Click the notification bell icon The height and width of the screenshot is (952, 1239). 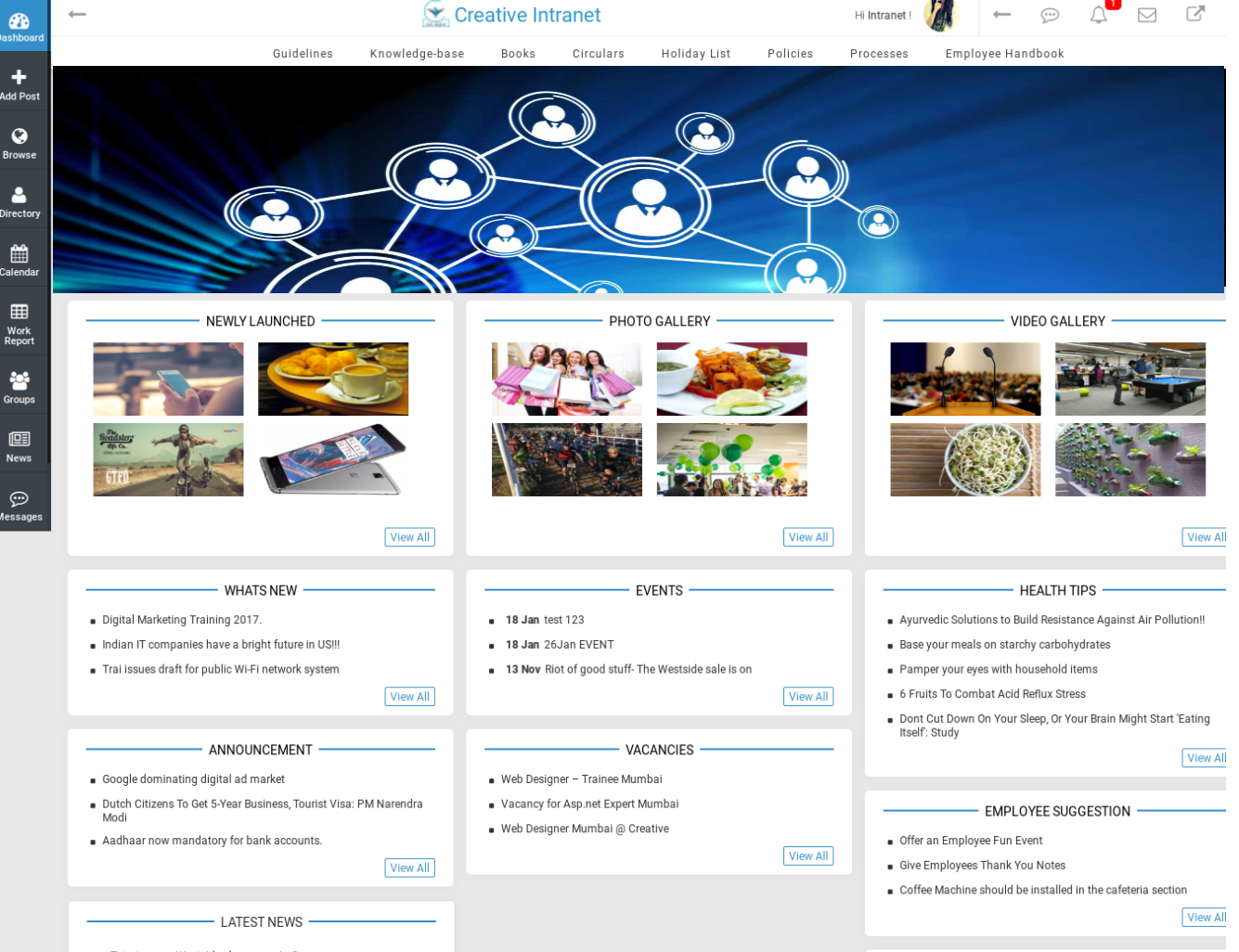[x=1099, y=15]
